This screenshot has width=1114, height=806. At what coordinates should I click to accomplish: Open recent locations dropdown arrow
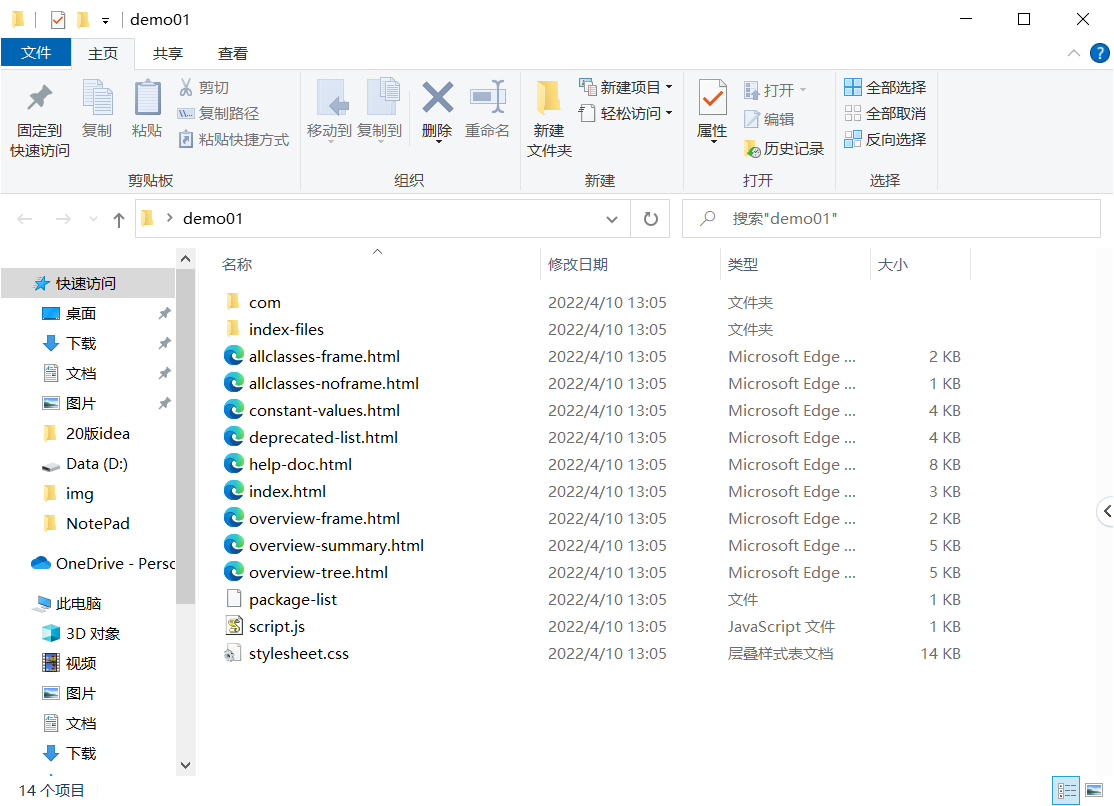(x=93, y=220)
